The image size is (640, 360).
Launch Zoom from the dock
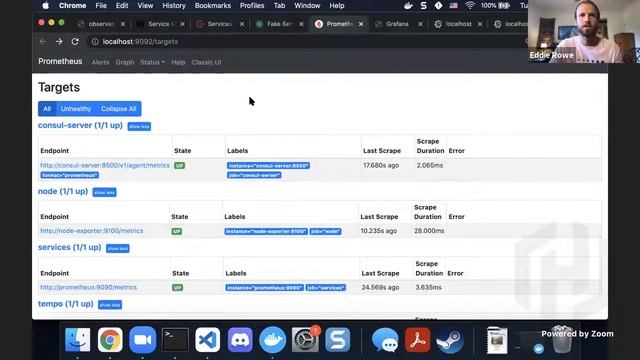point(142,340)
